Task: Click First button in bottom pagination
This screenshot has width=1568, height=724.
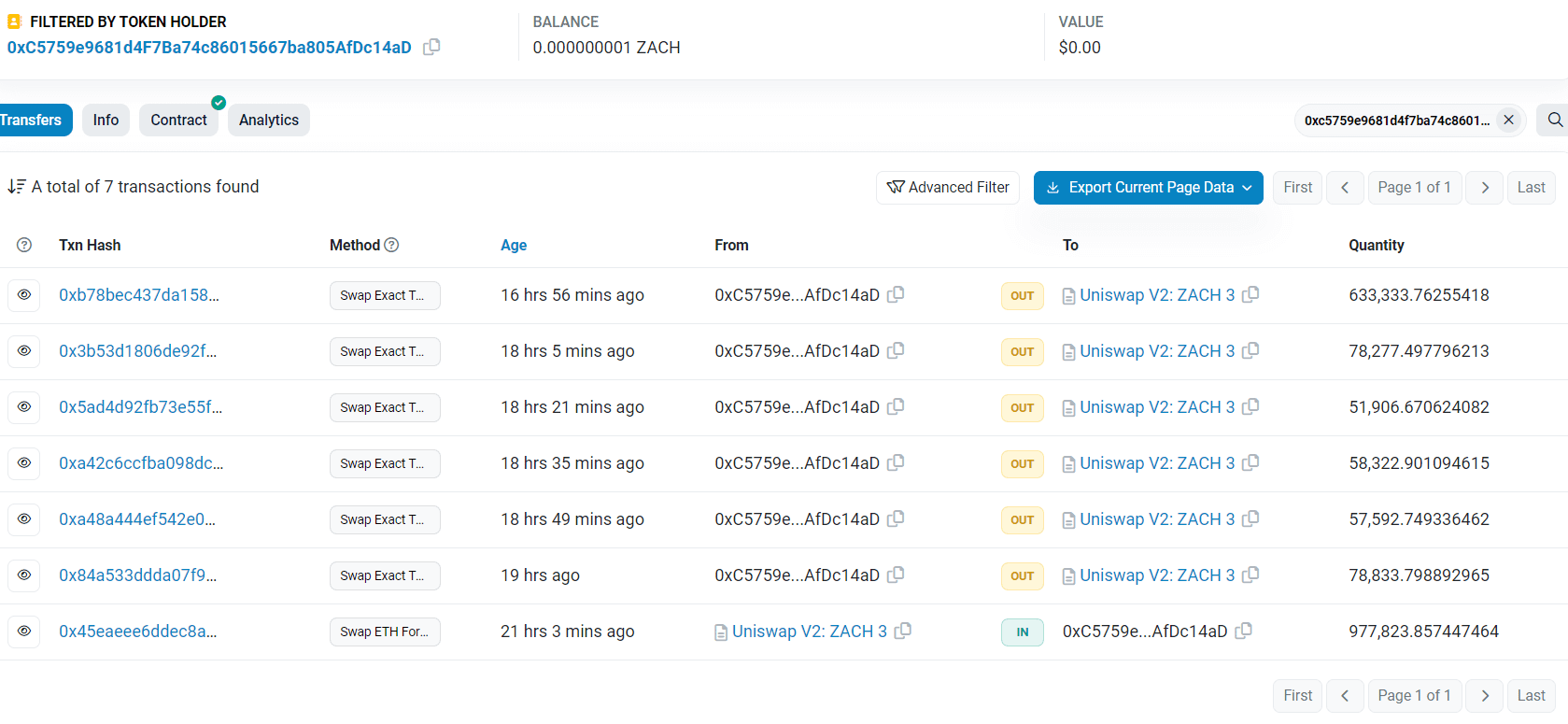Action: [x=1298, y=696]
